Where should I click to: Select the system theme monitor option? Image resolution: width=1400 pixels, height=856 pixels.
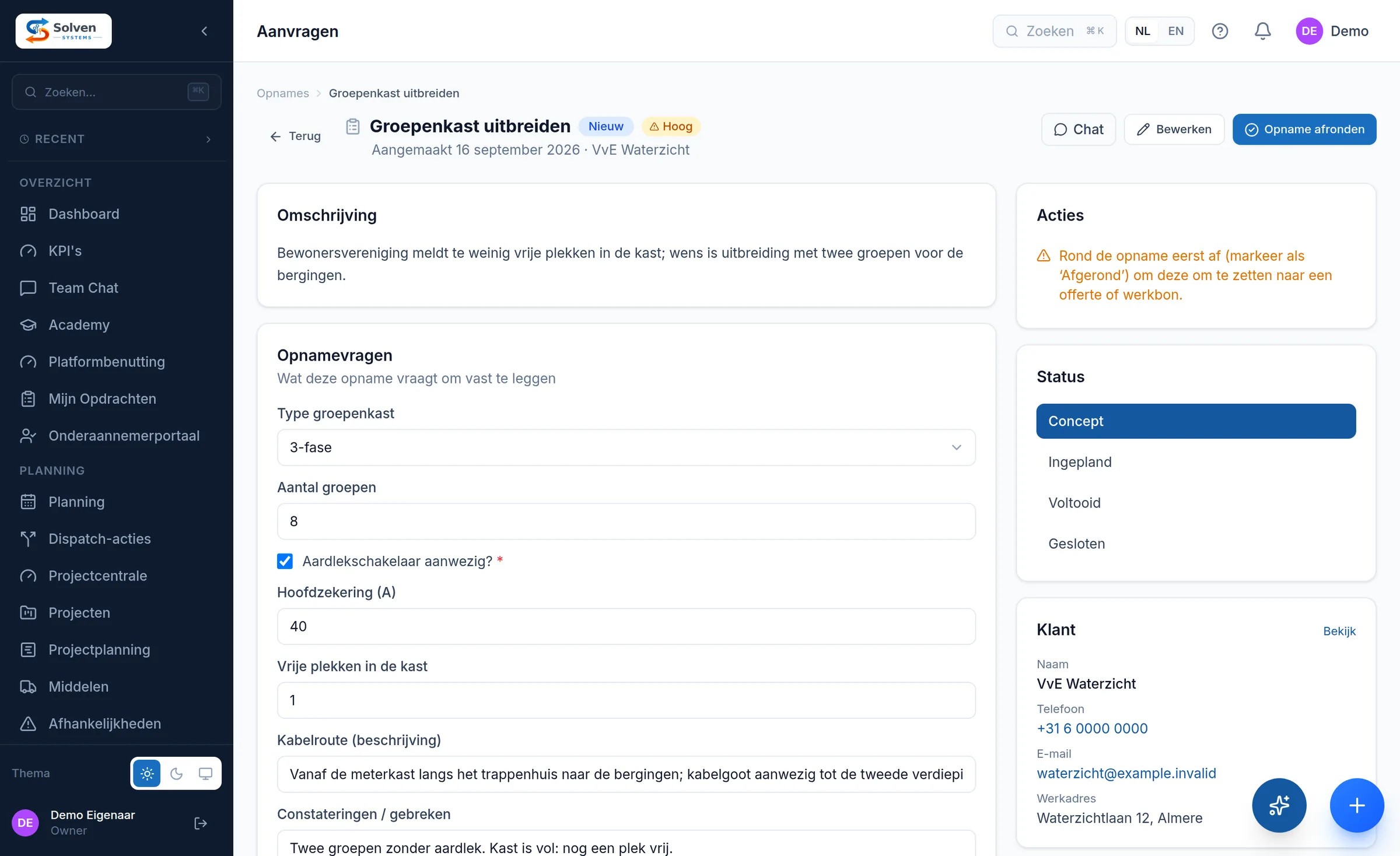pyautogui.click(x=205, y=773)
